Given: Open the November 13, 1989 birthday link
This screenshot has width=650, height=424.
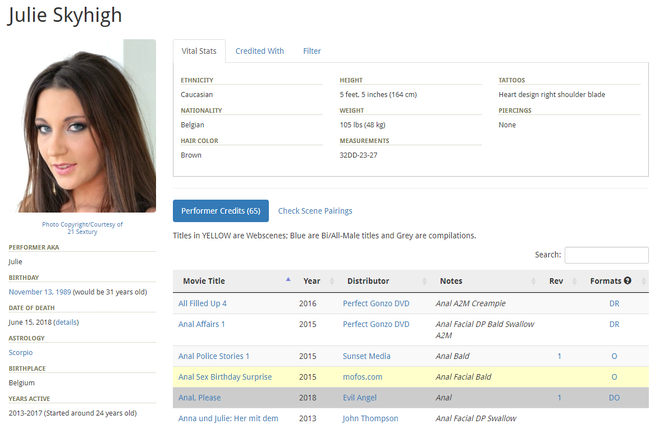Looking at the screenshot, I should point(40,292).
